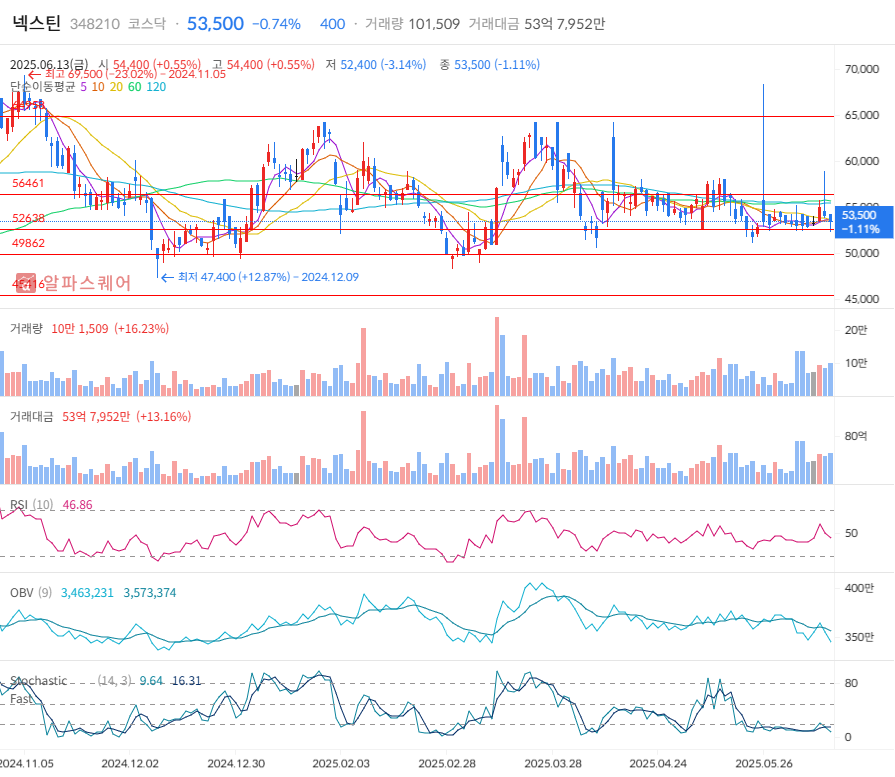The height and width of the screenshot is (777, 895).
Task: Click the 52638 horizontal line label
Action: pyautogui.click(x=28, y=218)
